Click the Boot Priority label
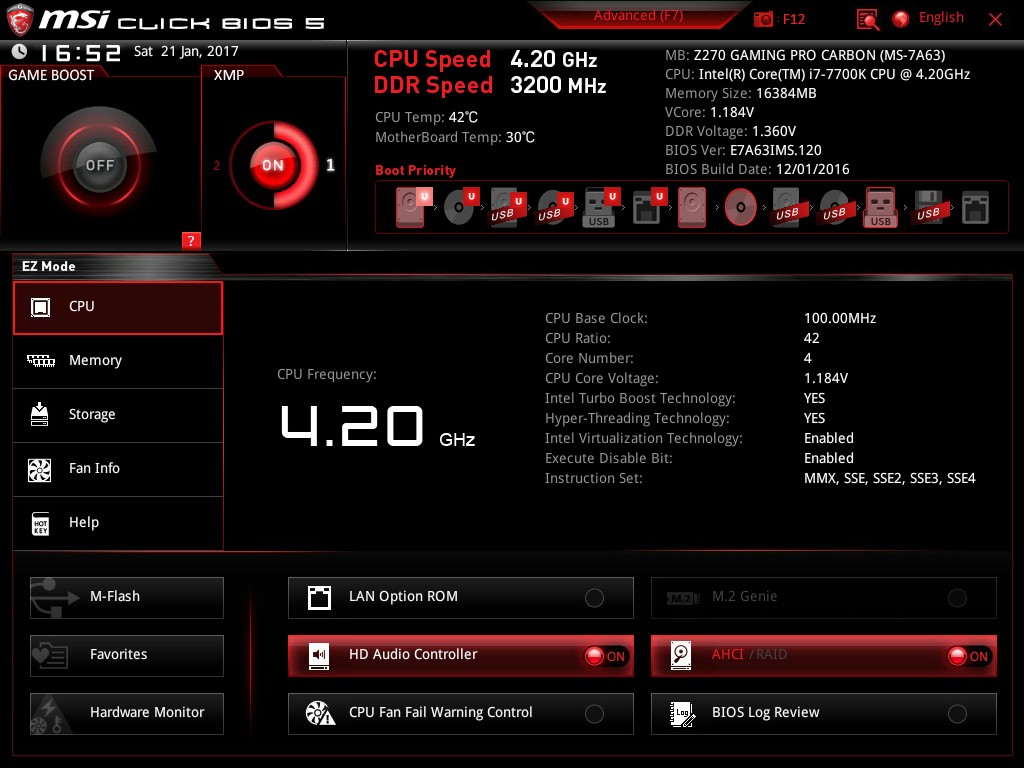The width and height of the screenshot is (1024, 768). click(415, 170)
